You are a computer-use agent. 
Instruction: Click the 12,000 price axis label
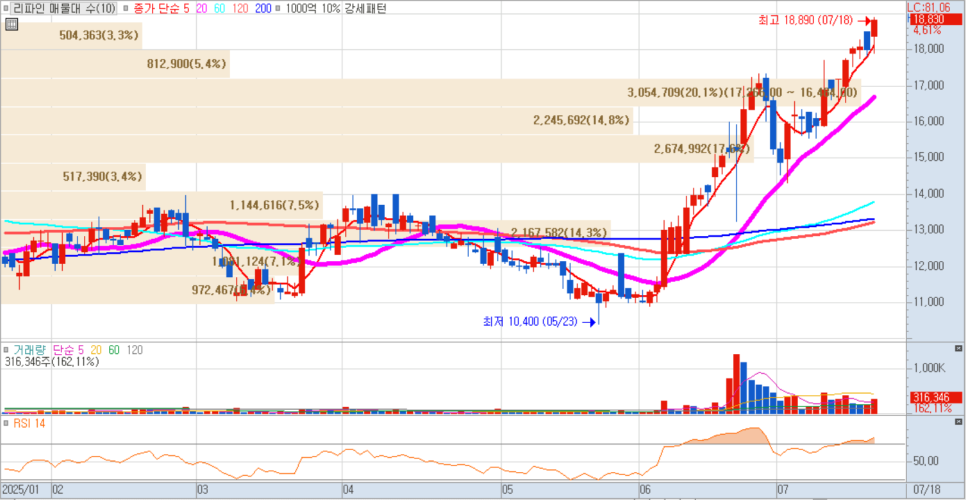coord(928,266)
